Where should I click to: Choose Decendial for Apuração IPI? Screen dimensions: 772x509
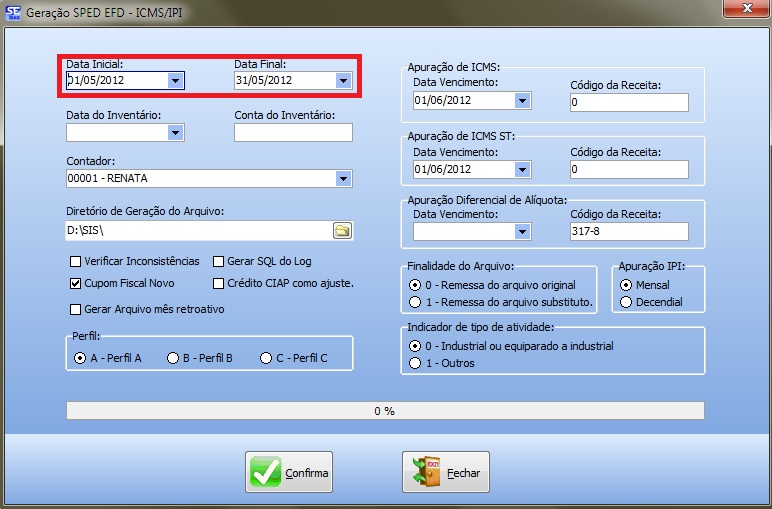coord(626,301)
